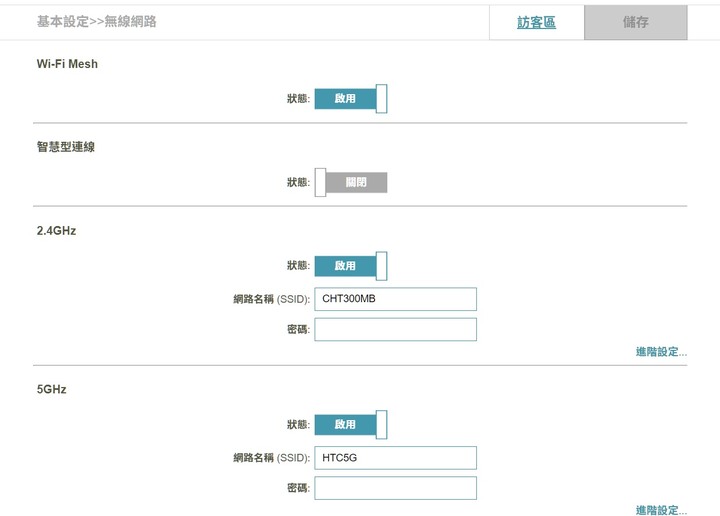Viewport: 720px width, 516px height.
Task: Expand 2.4GHz 進階設定 advanced settings
Action: click(661, 352)
